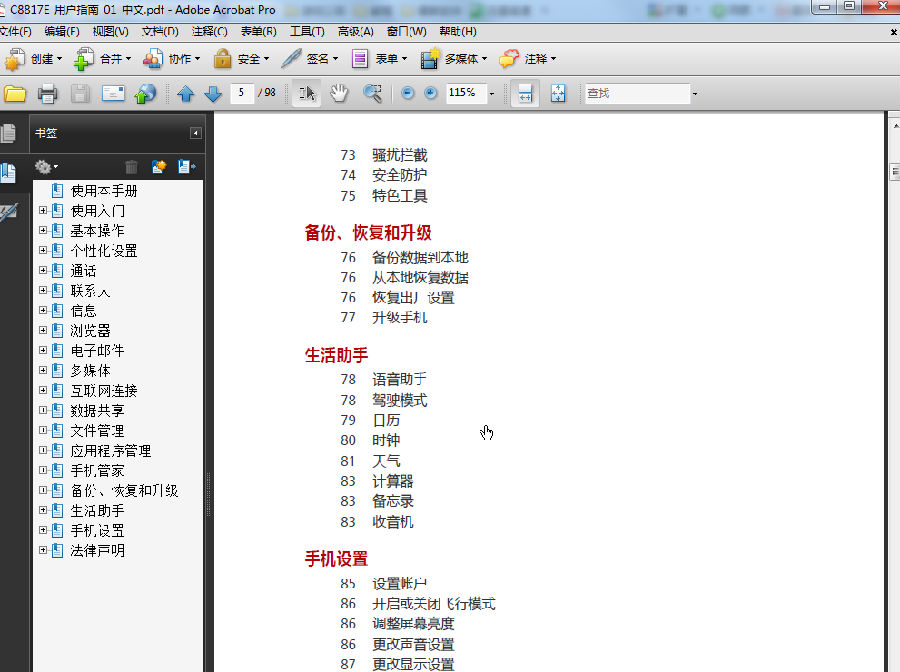Open the bookmark options gear menu
Screen dimensions: 900x672
click(x=43, y=167)
